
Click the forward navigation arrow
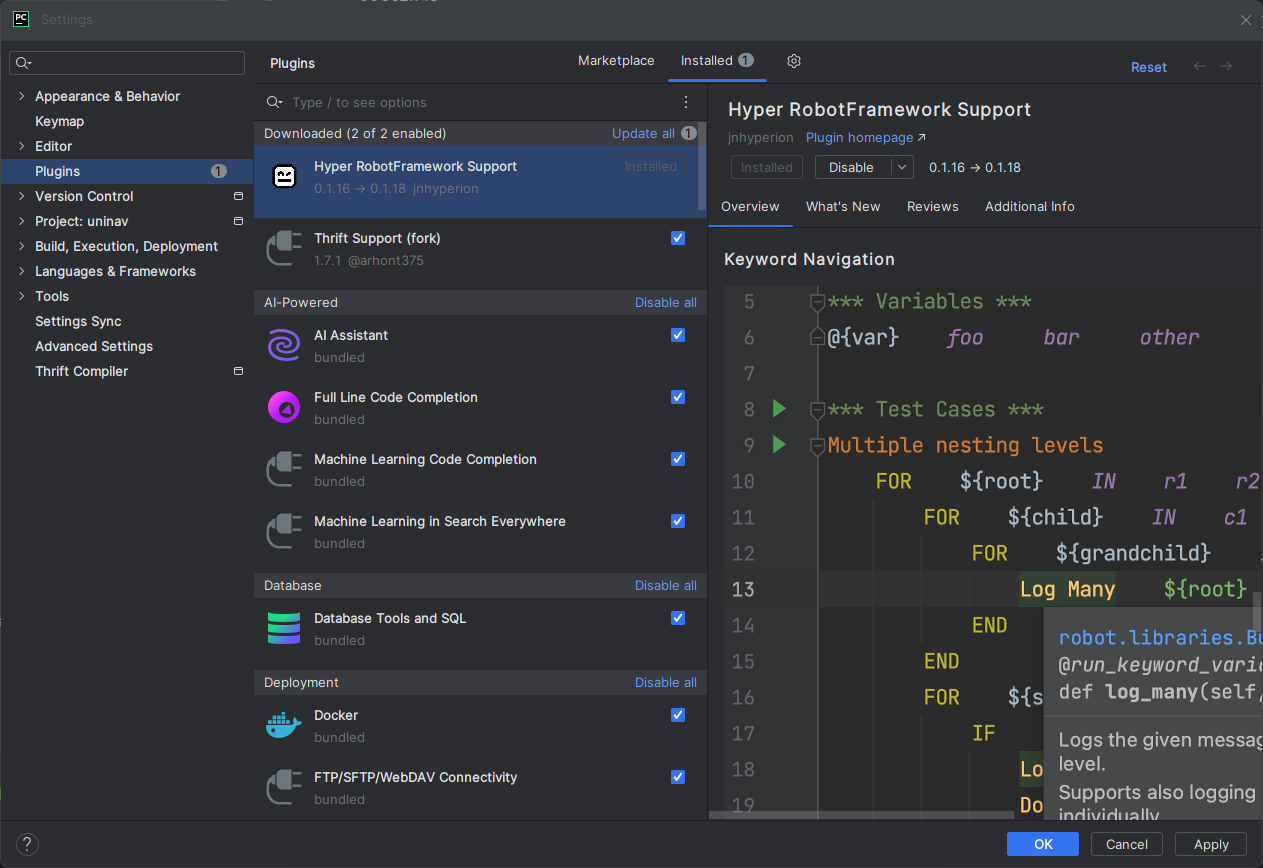coord(1226,66)
